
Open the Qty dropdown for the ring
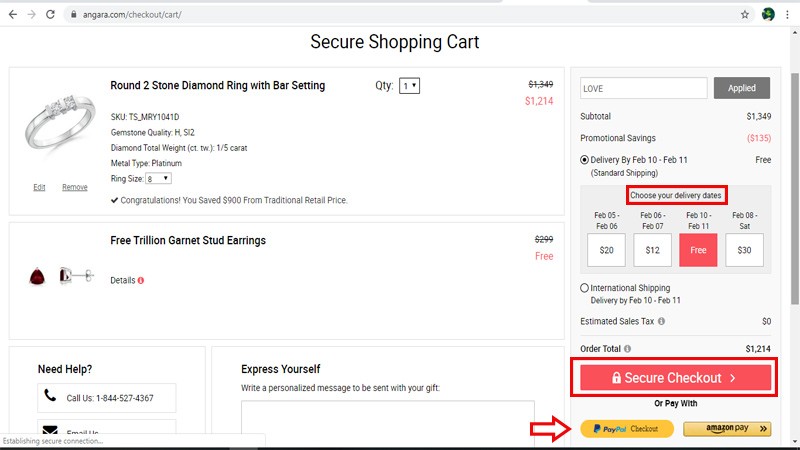[409, 86]
